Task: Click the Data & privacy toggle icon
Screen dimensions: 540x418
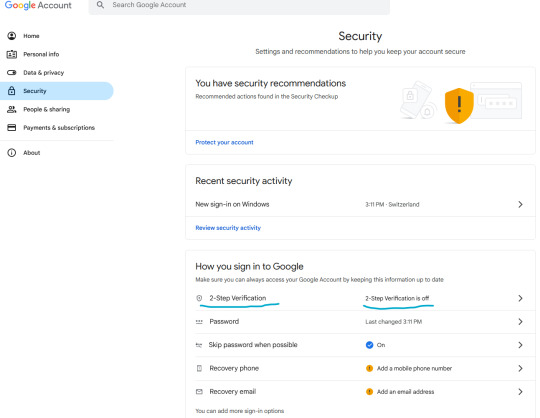Action: pyautogui.click(x=12, y=73)
